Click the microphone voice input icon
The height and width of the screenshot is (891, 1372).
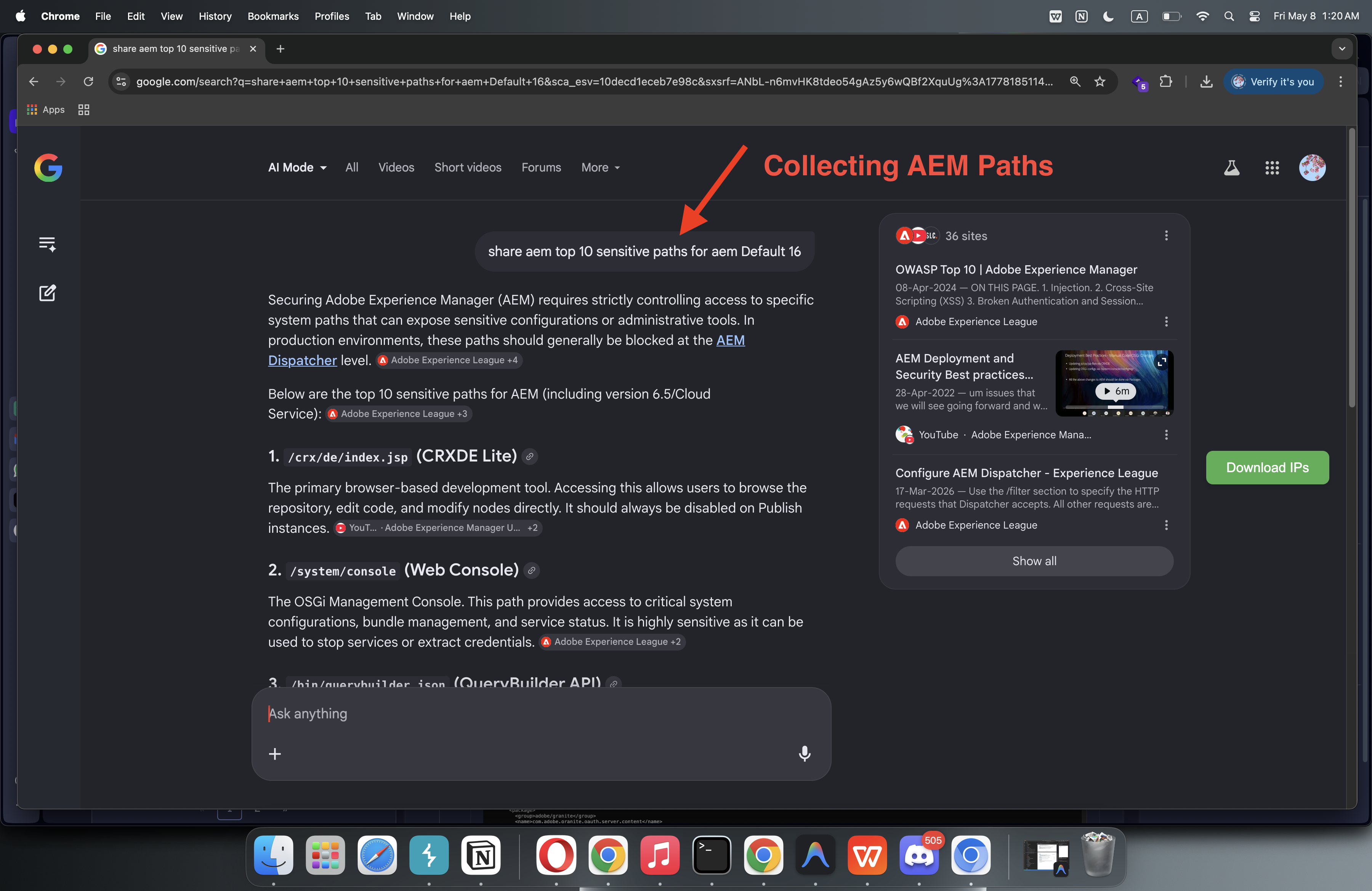tap(805, 754)
